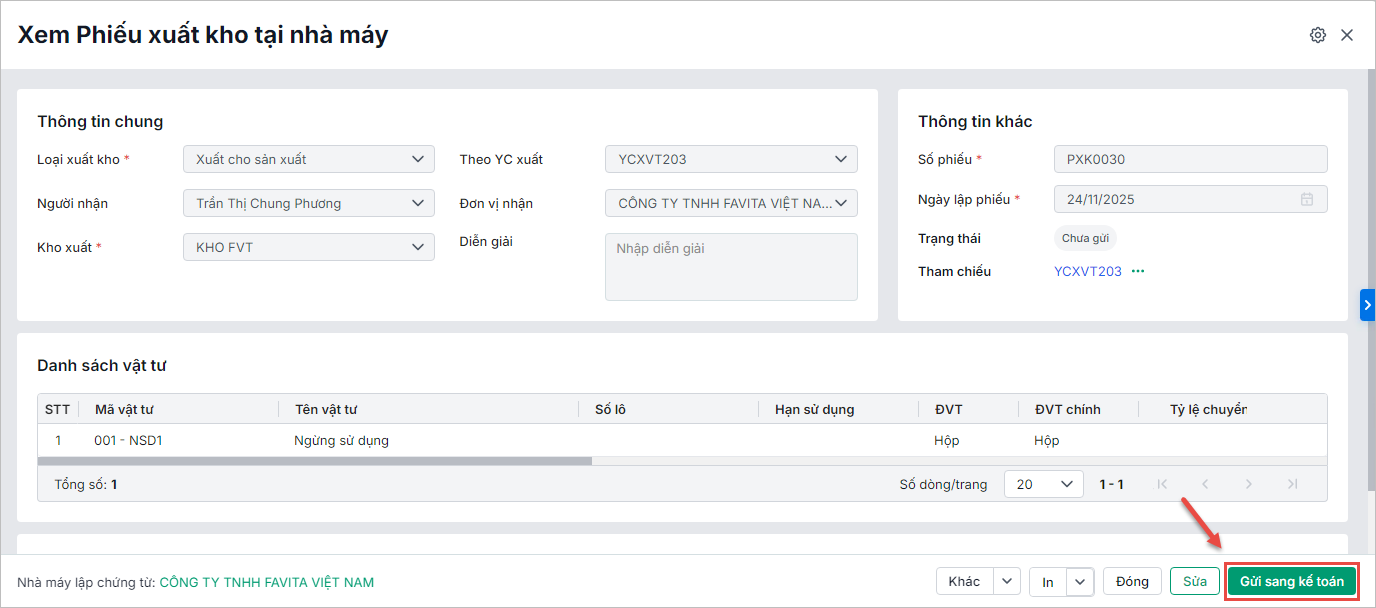
Task: Open the three-dot menu beside YCXVT203 reference
Action: (x=1138, y=271)
